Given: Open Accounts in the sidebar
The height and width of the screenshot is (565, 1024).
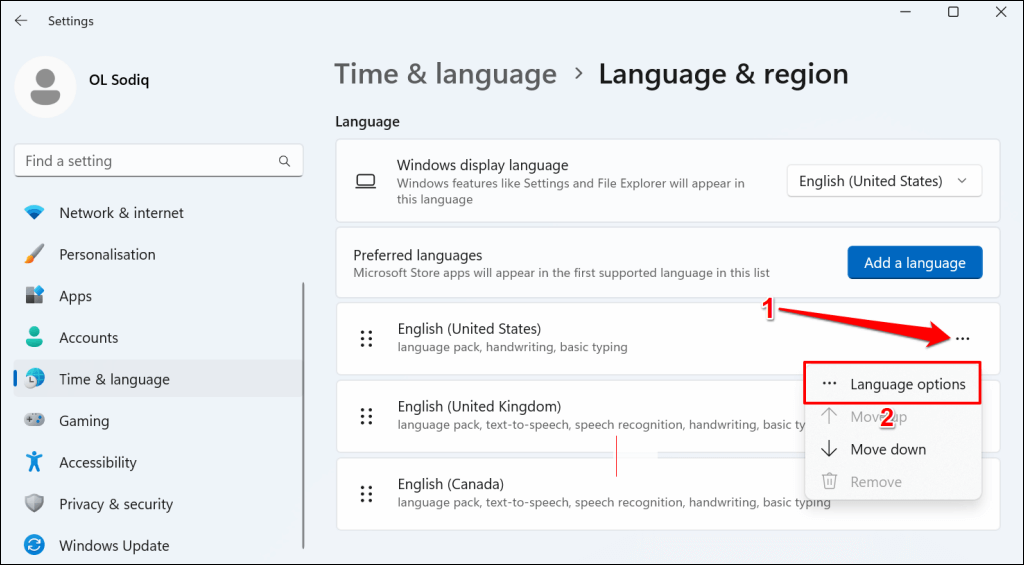Looking at the screenshot, I should (x=88, y=338).
